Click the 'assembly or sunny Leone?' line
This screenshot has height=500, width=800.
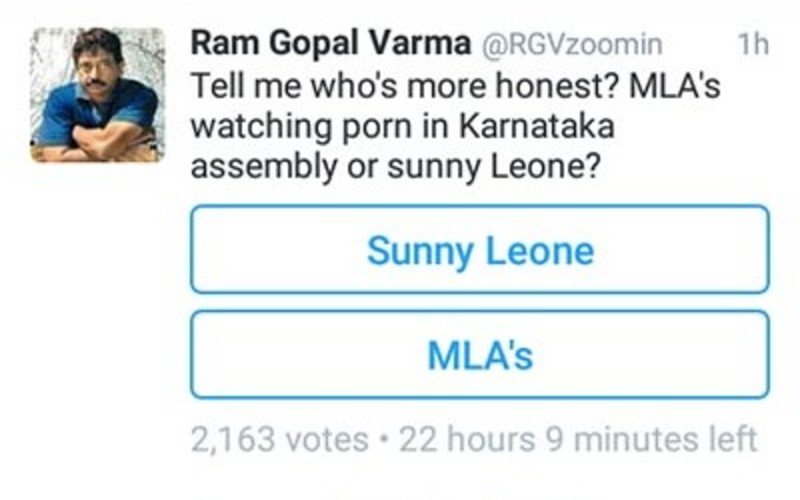pyautogui.click(x=395, y=167)
